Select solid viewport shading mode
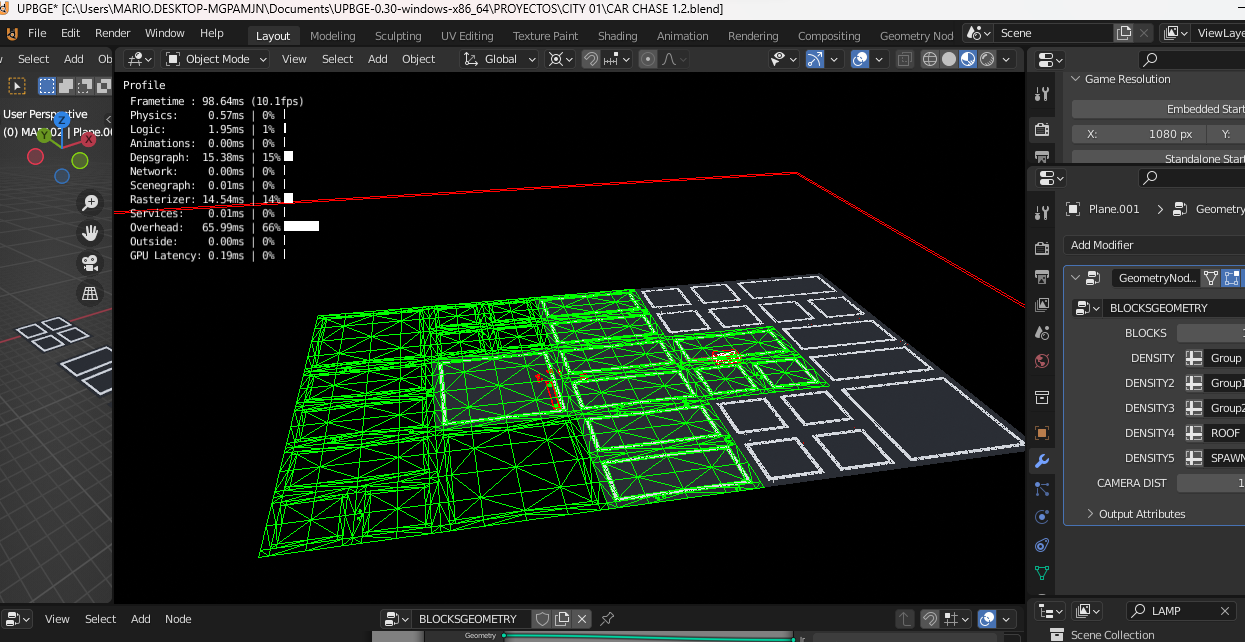The width and height of the screenshot is (1245, 642). (949, 59)
